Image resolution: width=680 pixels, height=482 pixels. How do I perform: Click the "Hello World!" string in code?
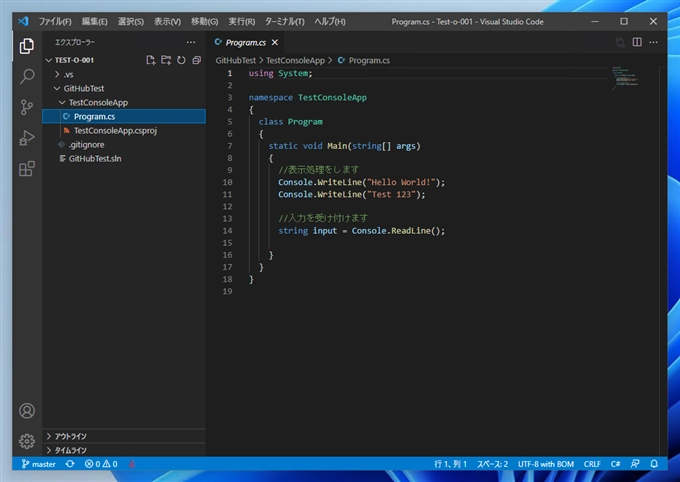(x=401, y=182)
